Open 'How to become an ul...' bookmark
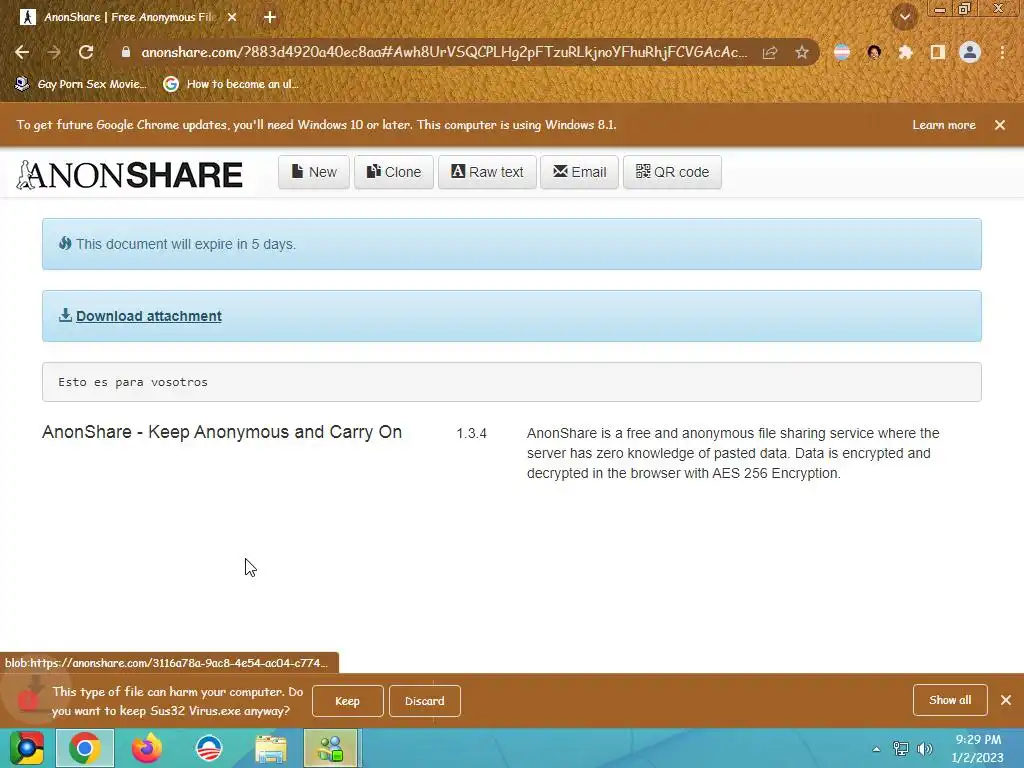 (231, 84)
